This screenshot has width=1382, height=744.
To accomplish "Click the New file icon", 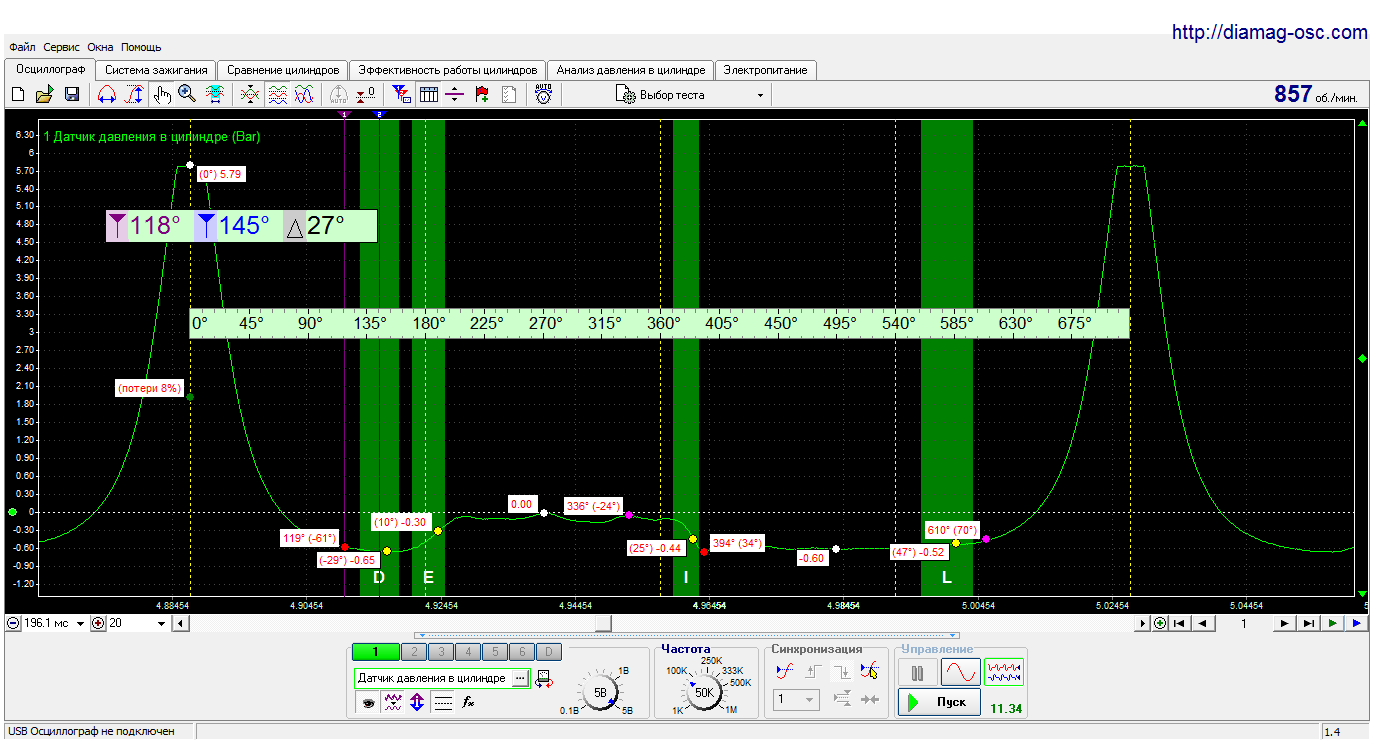I will (x=17, y=95).
